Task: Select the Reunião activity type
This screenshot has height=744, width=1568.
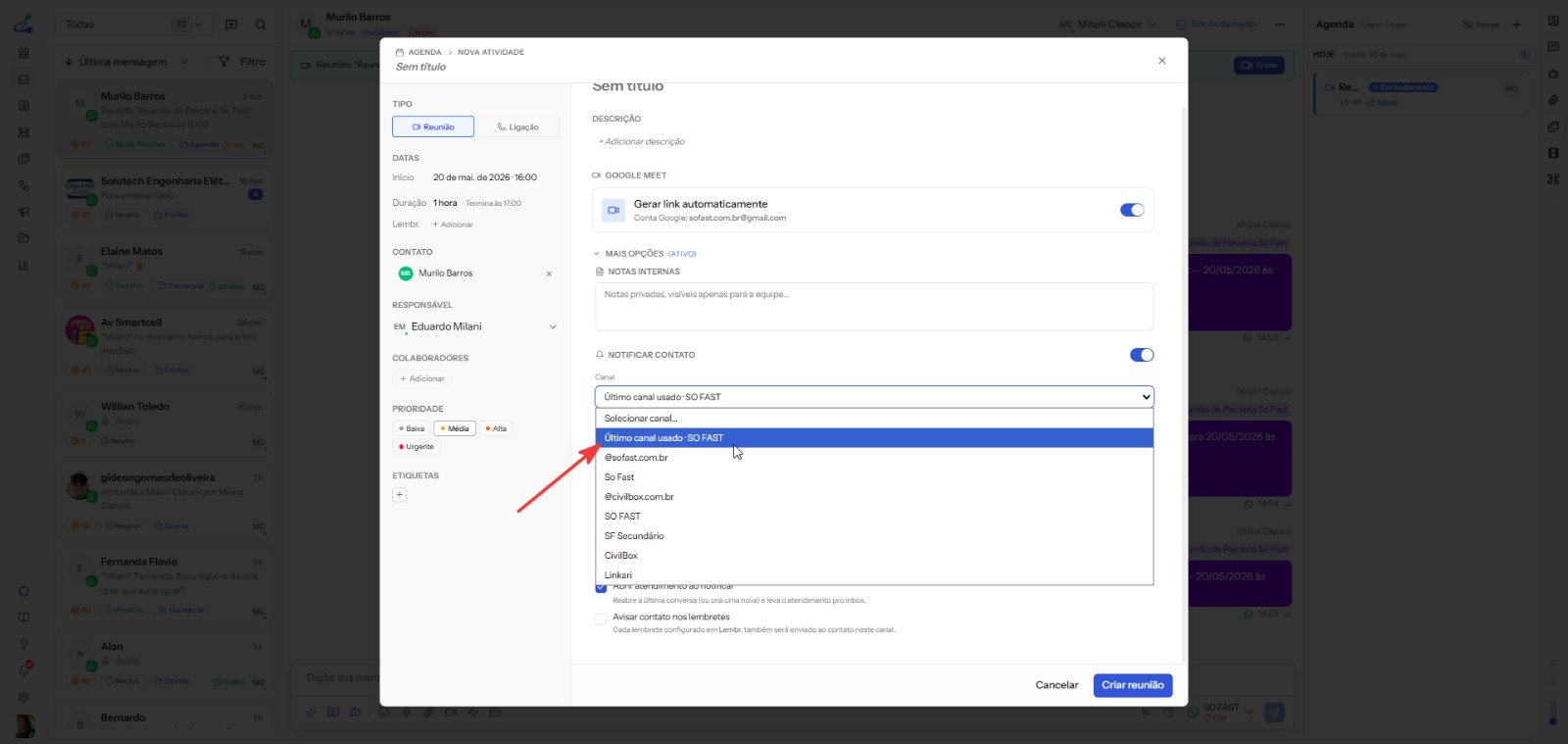Action: (x=433, y=126)
